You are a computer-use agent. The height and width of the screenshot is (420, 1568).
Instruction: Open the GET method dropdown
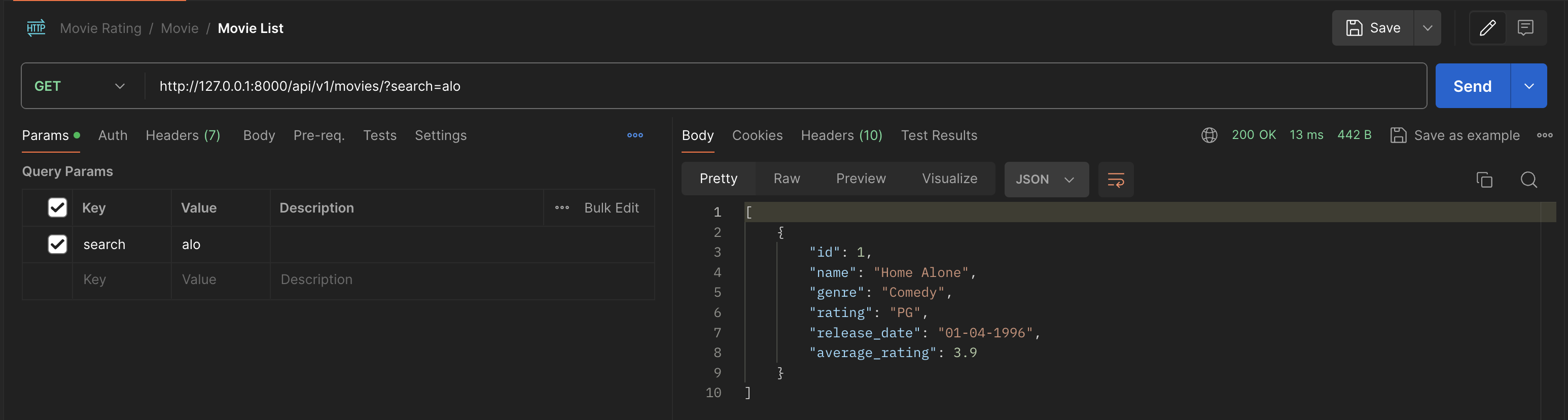coord(79,86)
